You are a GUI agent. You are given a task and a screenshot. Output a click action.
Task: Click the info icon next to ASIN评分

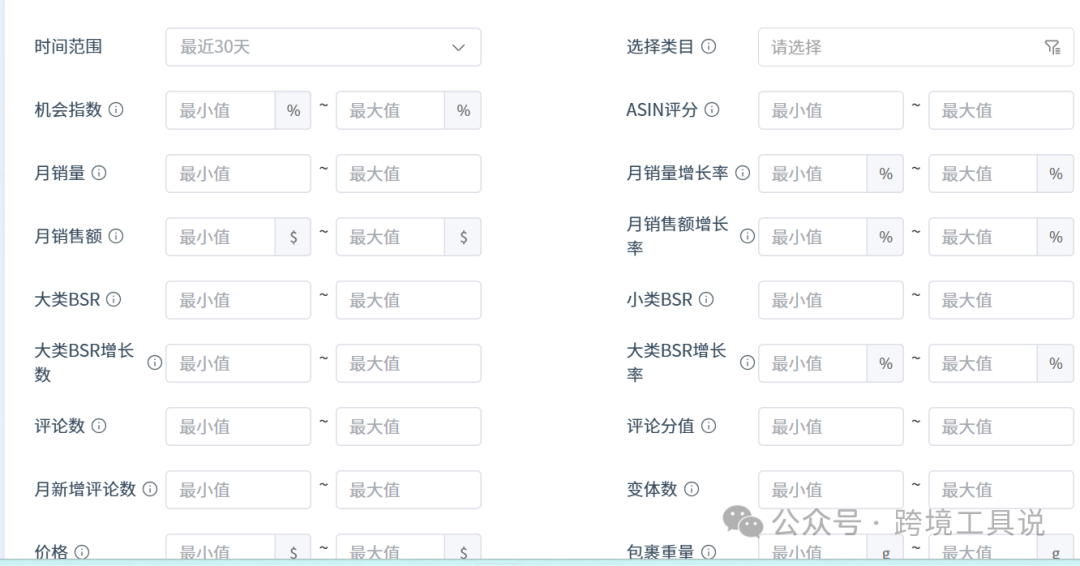click(712, 109)
